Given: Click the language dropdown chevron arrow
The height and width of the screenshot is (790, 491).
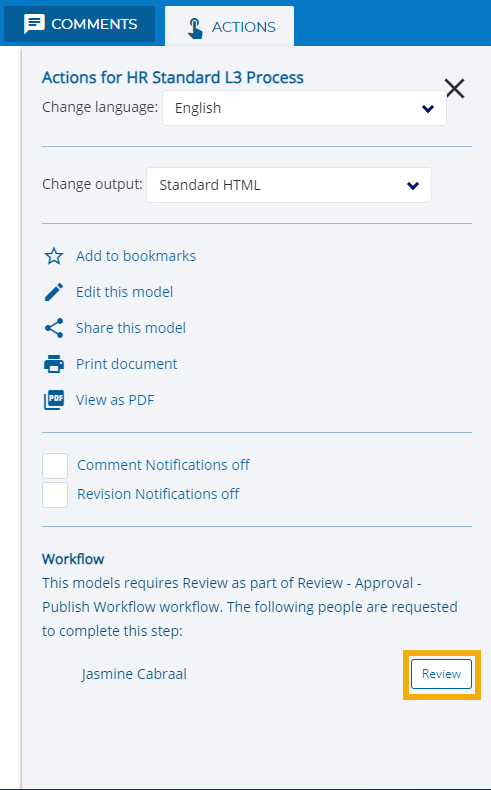Looking at the screenshot, I should pyautogui.click(x=428, y=108).
